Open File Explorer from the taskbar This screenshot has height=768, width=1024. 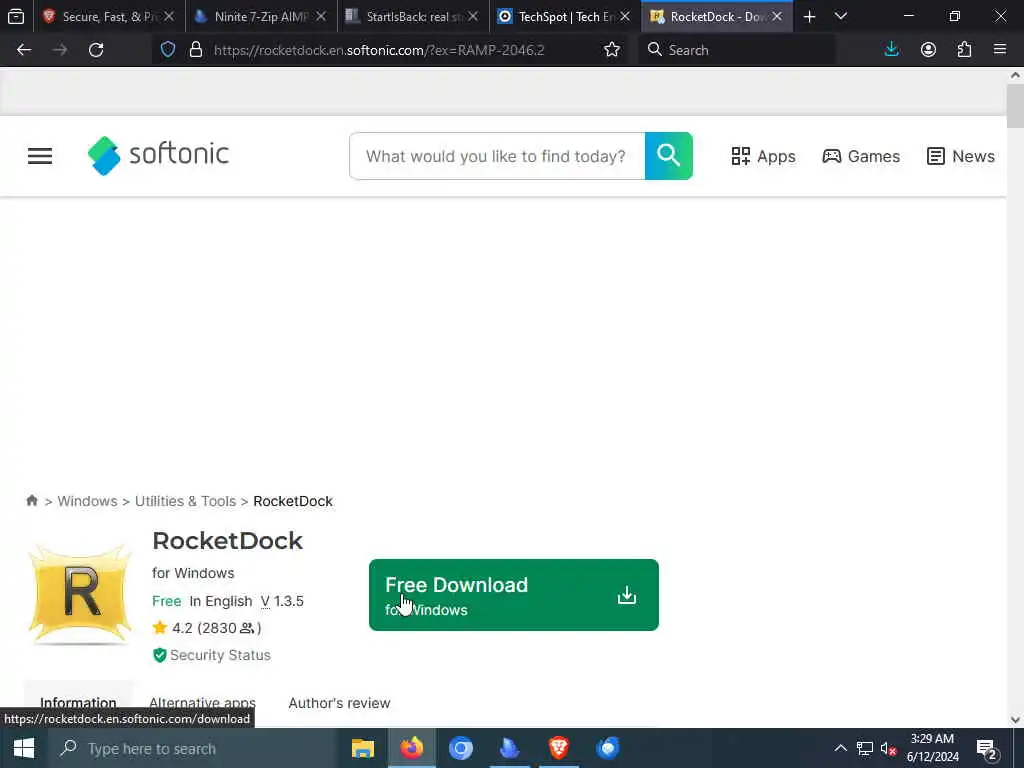(x=362, y=748)
